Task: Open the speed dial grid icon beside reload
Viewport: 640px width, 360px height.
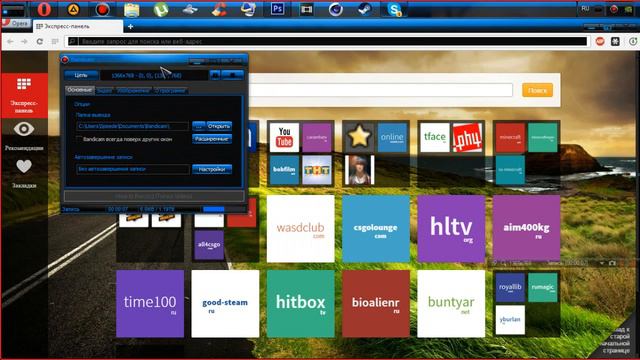Action: 55,41
